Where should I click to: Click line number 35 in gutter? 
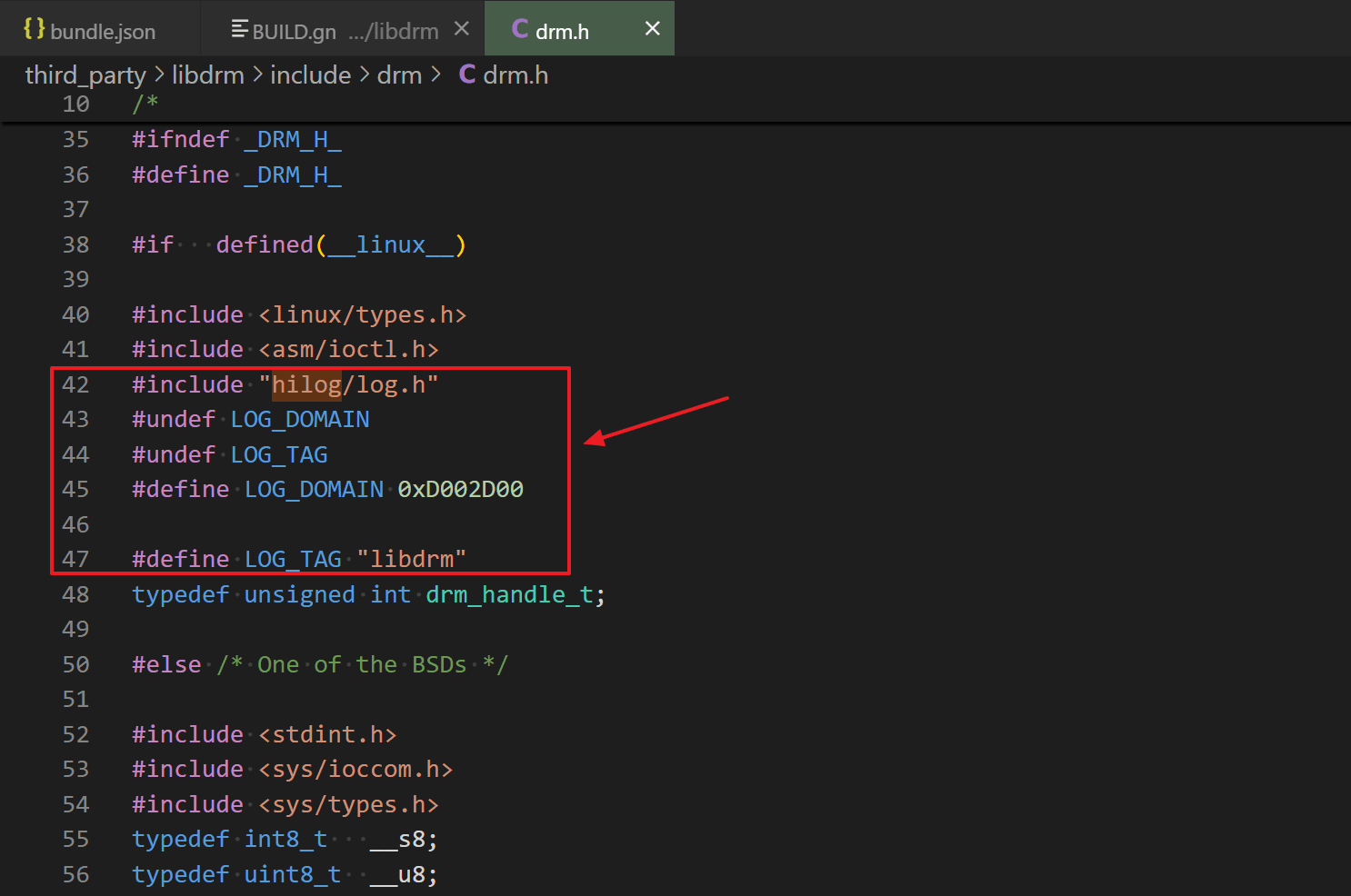(x=75, y=140)
